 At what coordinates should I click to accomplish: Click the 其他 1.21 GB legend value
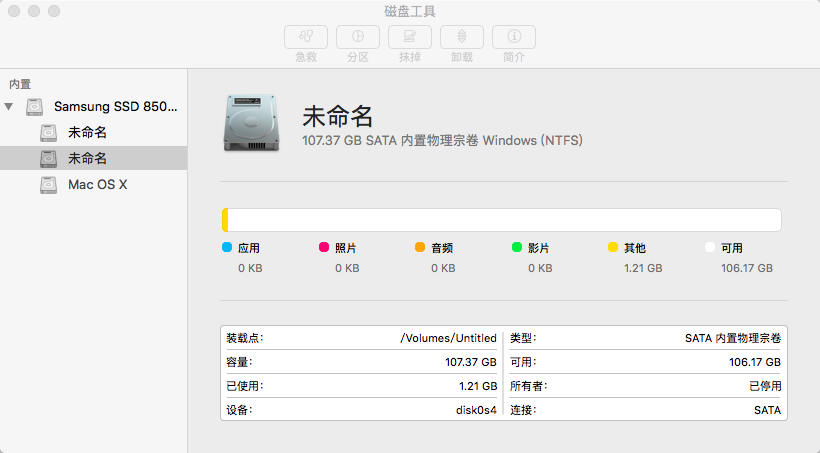[643, 268]
